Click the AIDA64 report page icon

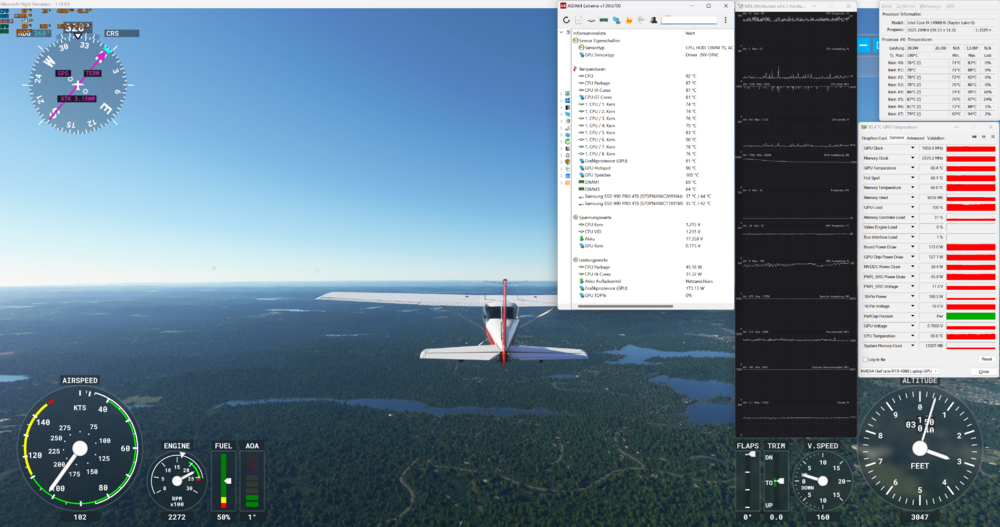click(x=578, y=20)
